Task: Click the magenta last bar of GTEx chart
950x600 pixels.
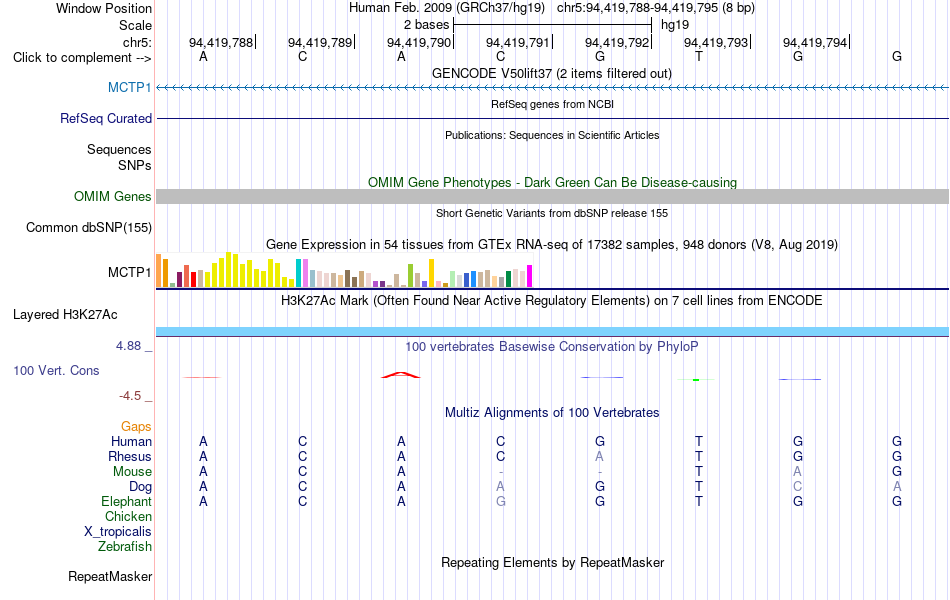Action: [530, 276]
